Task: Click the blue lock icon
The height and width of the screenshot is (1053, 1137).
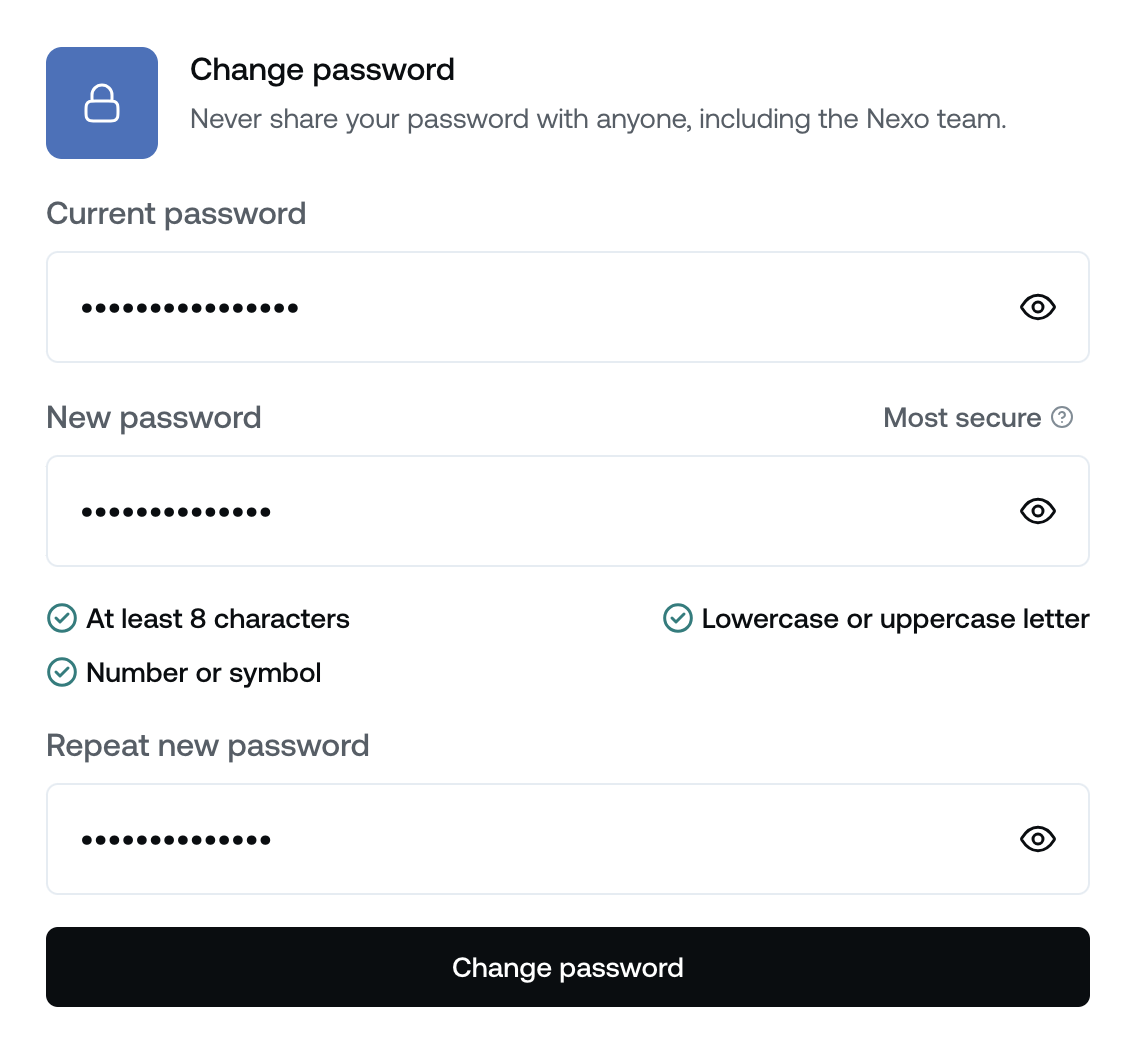Action: [101, 102]
